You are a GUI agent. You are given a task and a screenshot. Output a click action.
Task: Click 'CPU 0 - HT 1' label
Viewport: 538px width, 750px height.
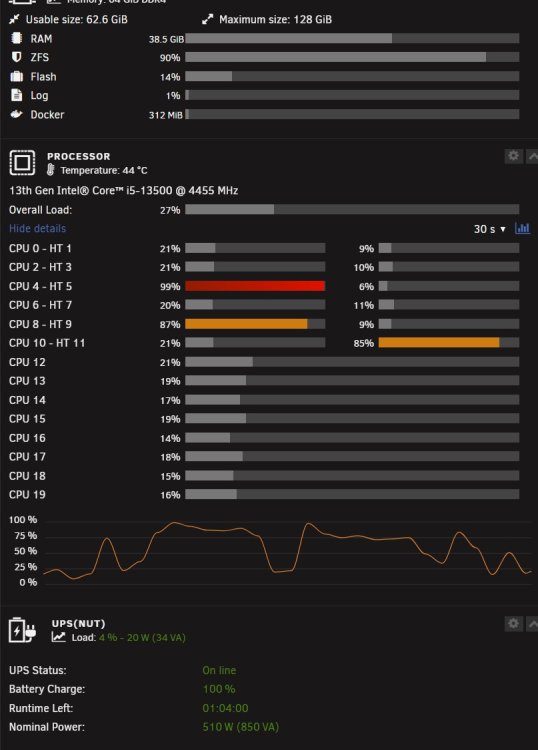click(x=40, y=248)
